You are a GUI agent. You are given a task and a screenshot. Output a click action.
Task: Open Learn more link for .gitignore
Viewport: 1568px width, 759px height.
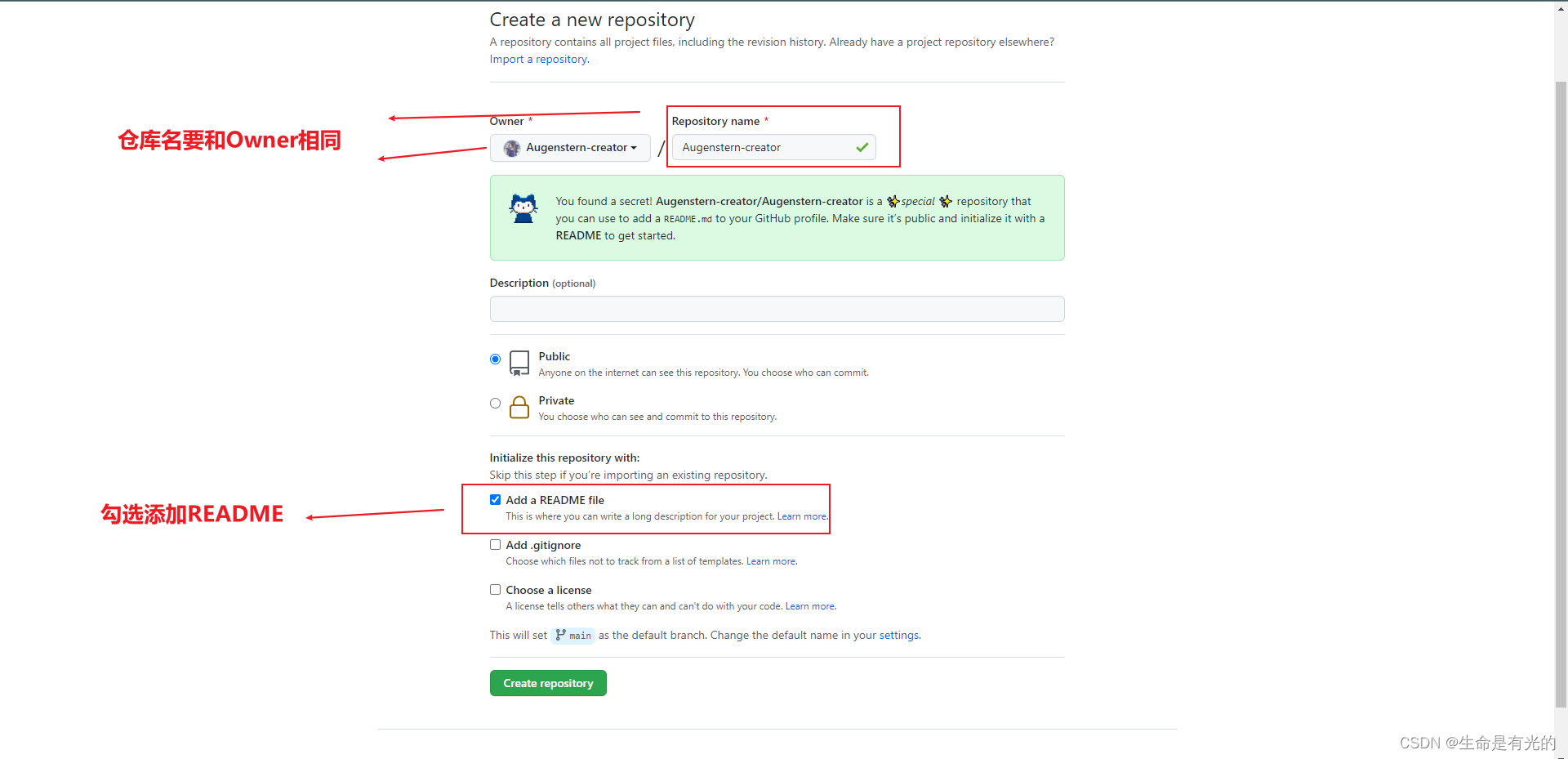pyautogui.click(x=771, y=561)
